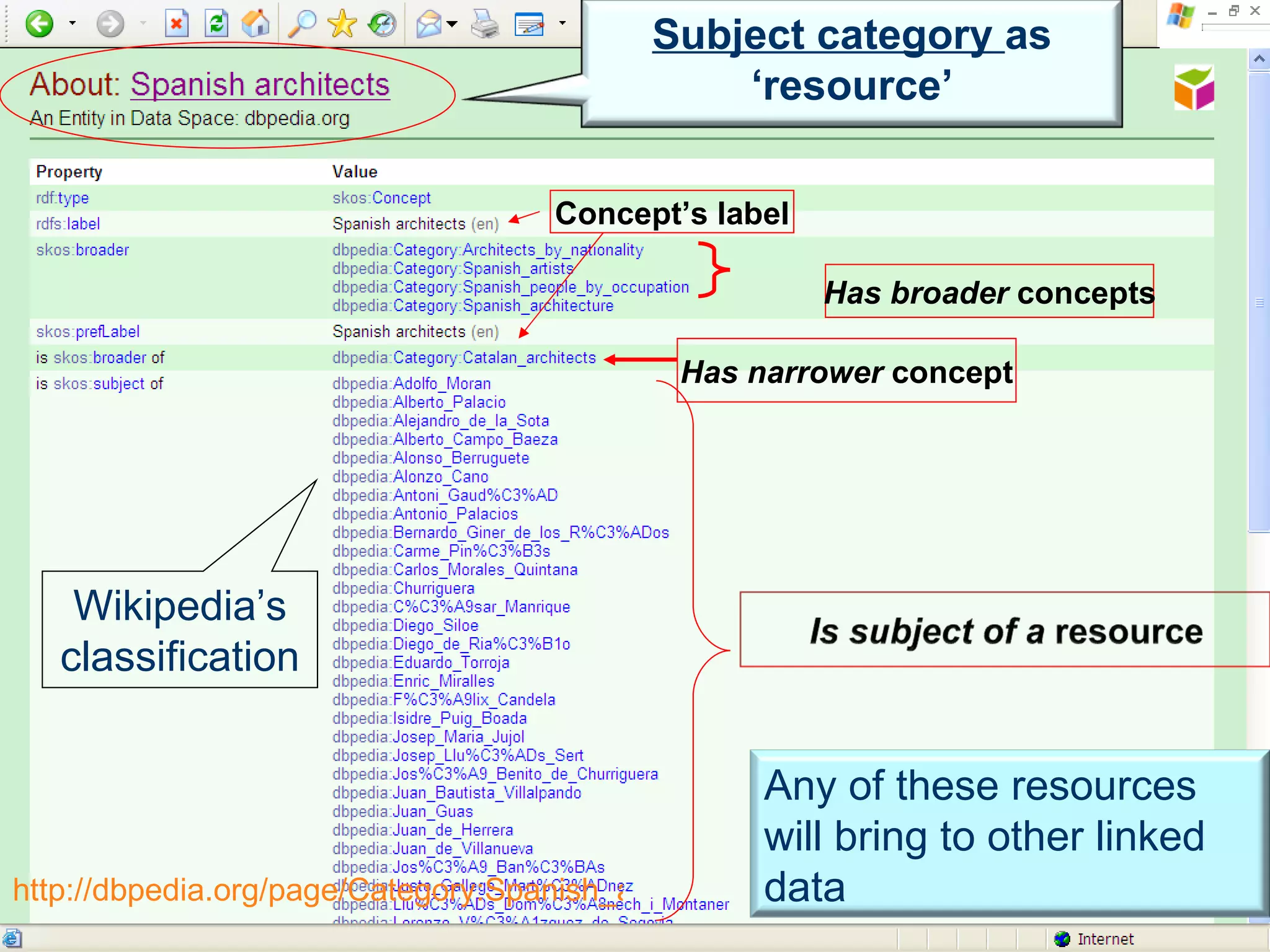Open dbpedia:Bernardo_Giner_de_los_R%C3%ADos link
The image size is (1270, 952).
point(500,532)
